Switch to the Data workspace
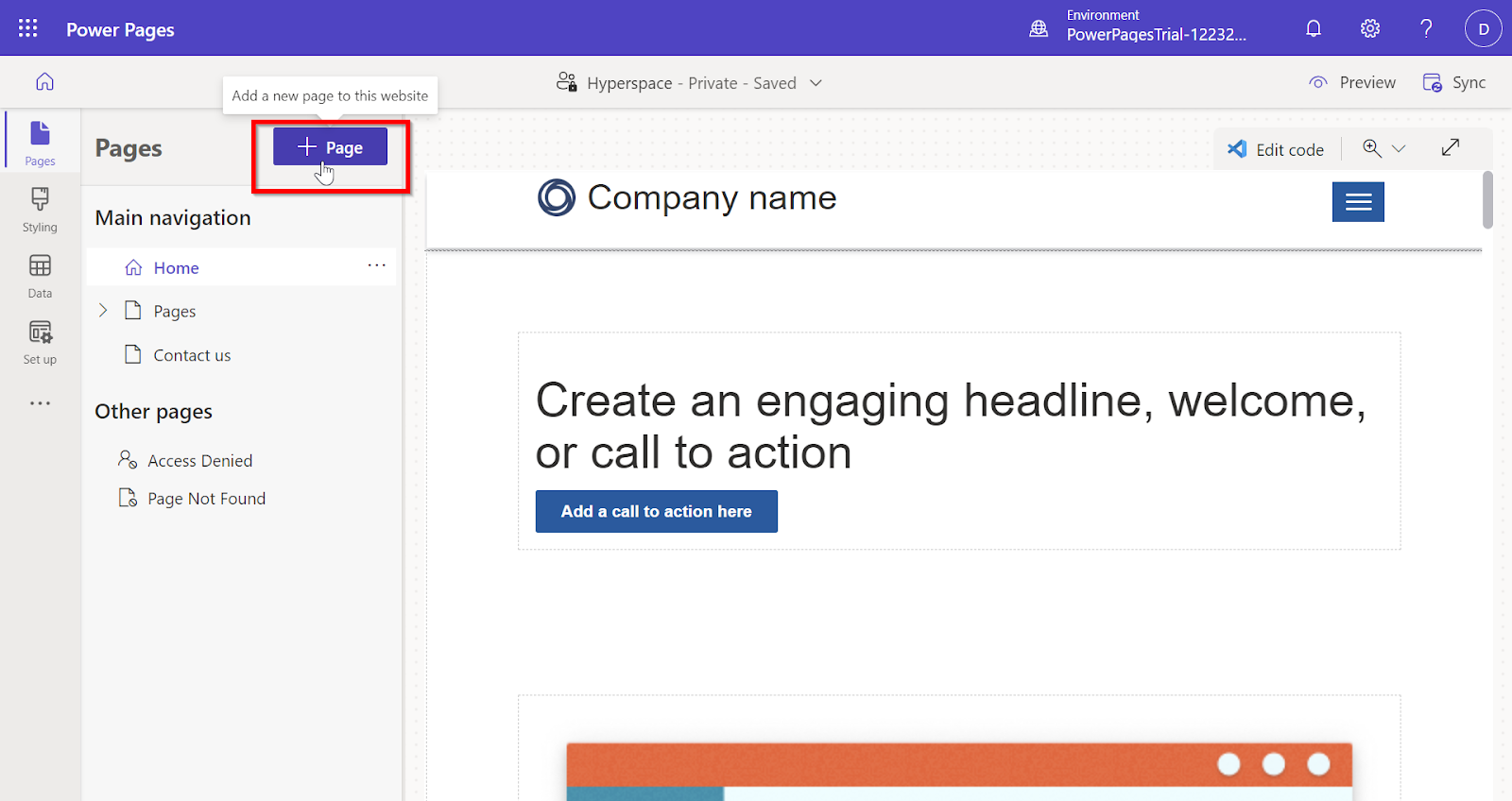 pyautogui.click(x=40, y=276)
